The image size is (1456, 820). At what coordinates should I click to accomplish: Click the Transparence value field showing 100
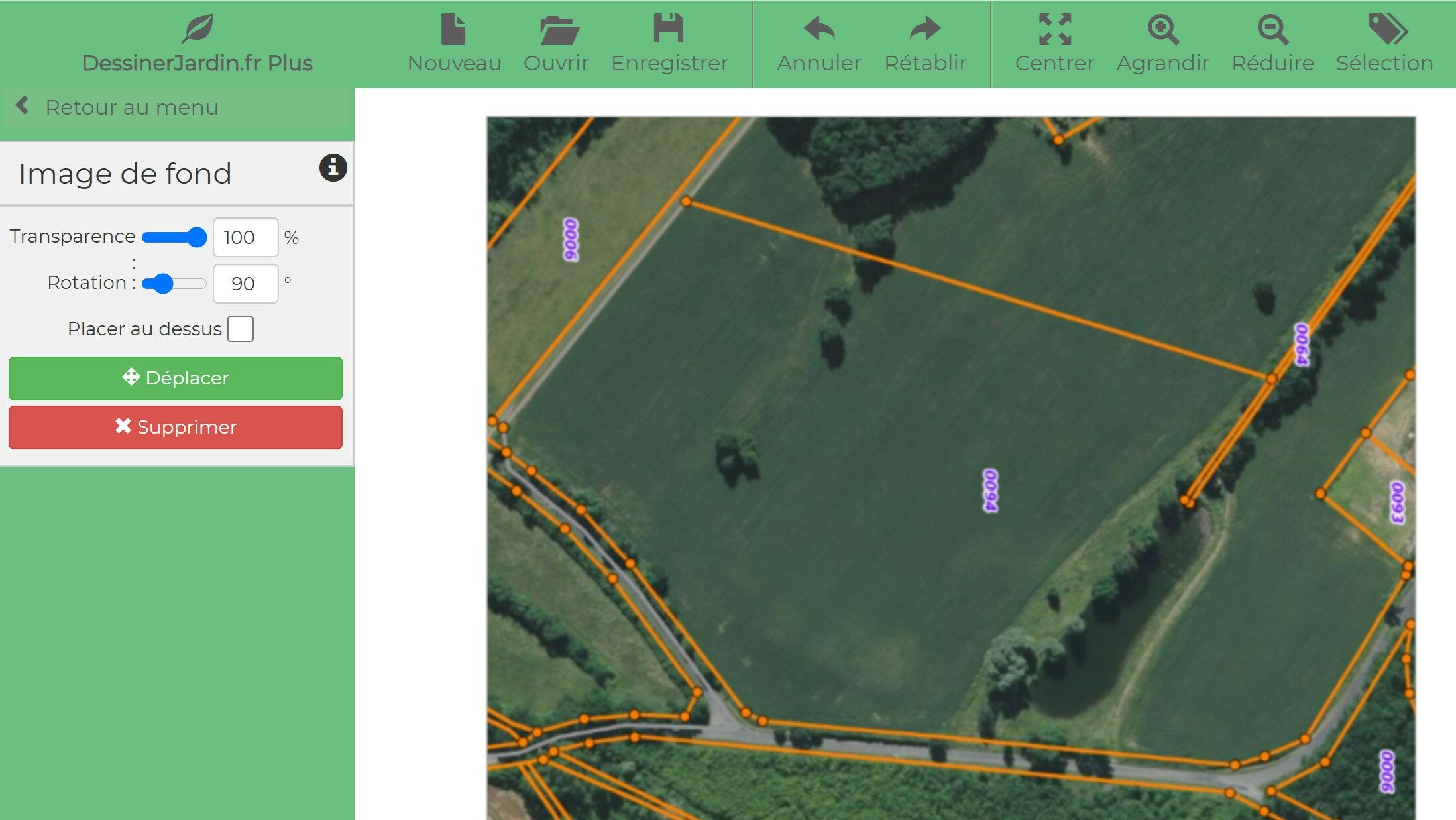245,237
